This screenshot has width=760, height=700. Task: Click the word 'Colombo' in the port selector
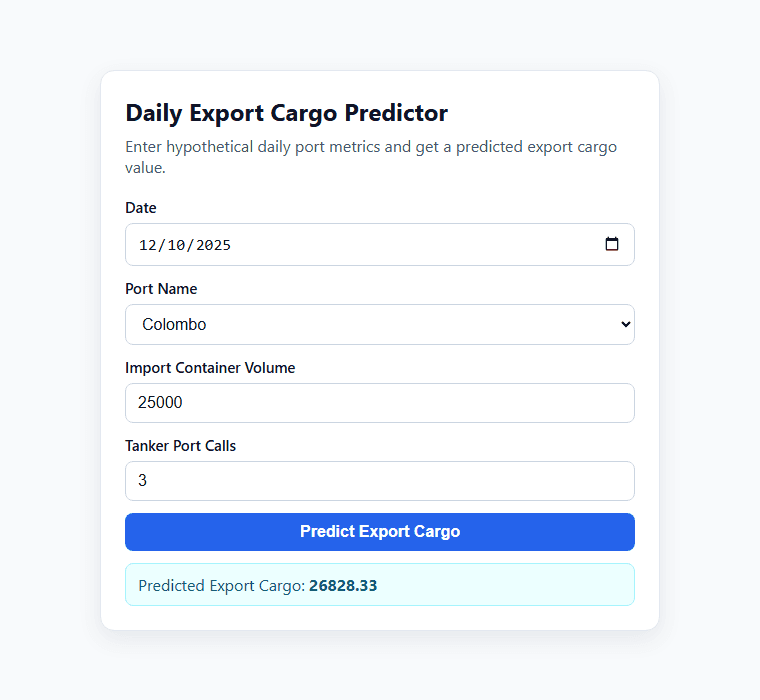[174, 324]
